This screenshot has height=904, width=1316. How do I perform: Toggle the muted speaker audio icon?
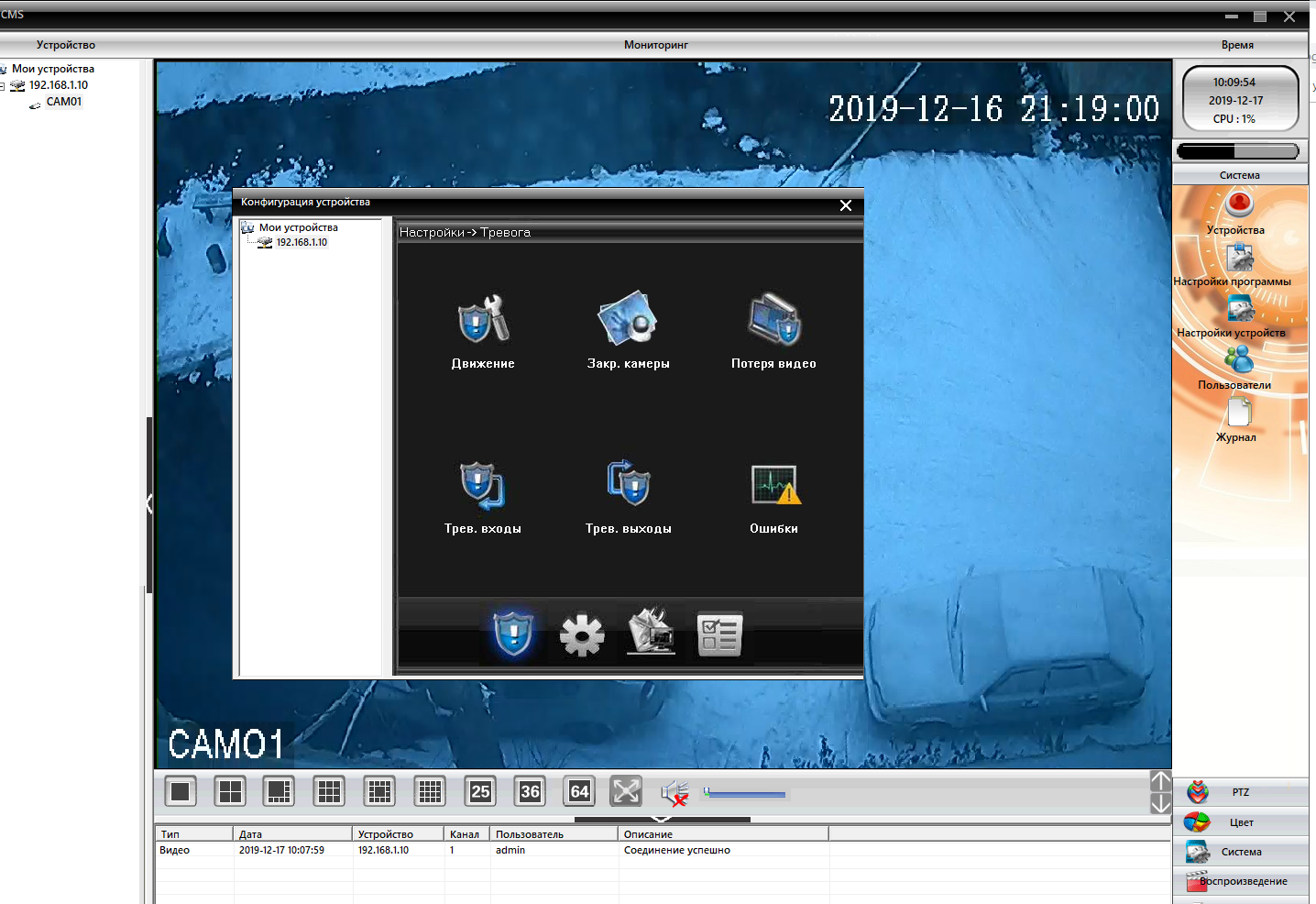coord(675,792)
